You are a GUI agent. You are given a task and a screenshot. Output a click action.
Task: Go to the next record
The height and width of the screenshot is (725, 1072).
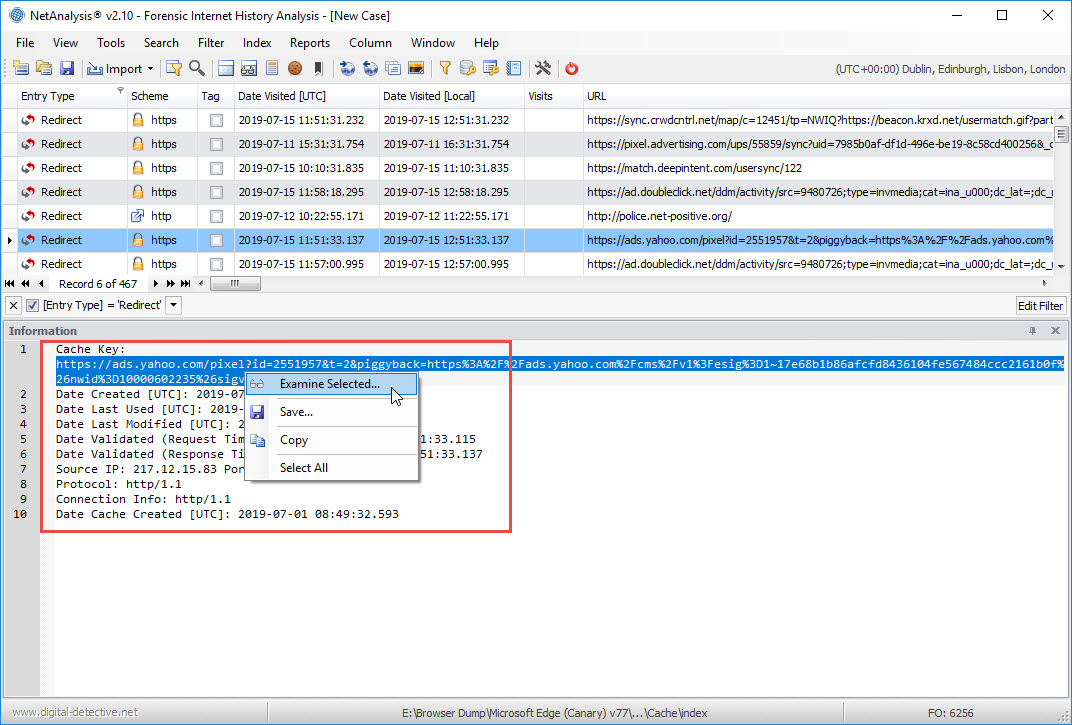[x=155, y=283]
